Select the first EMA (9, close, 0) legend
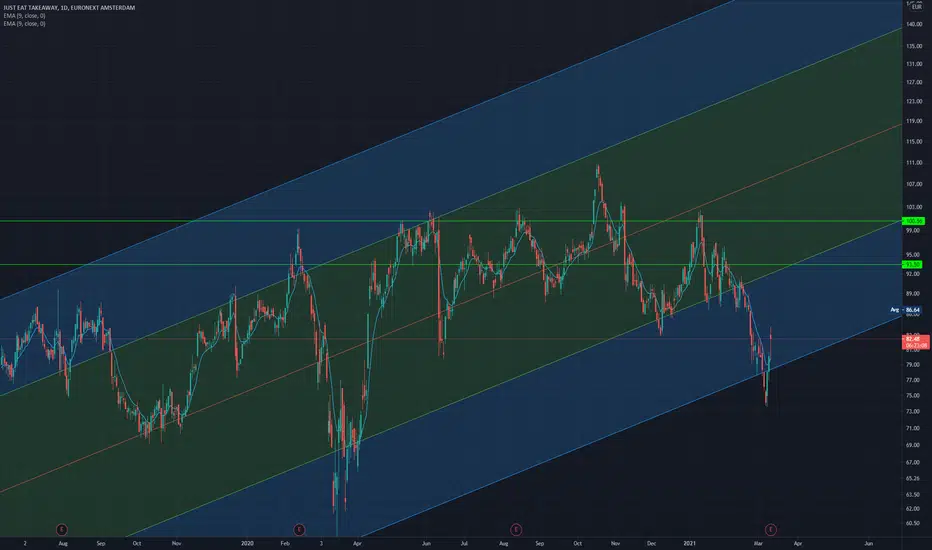 point(24,16)
